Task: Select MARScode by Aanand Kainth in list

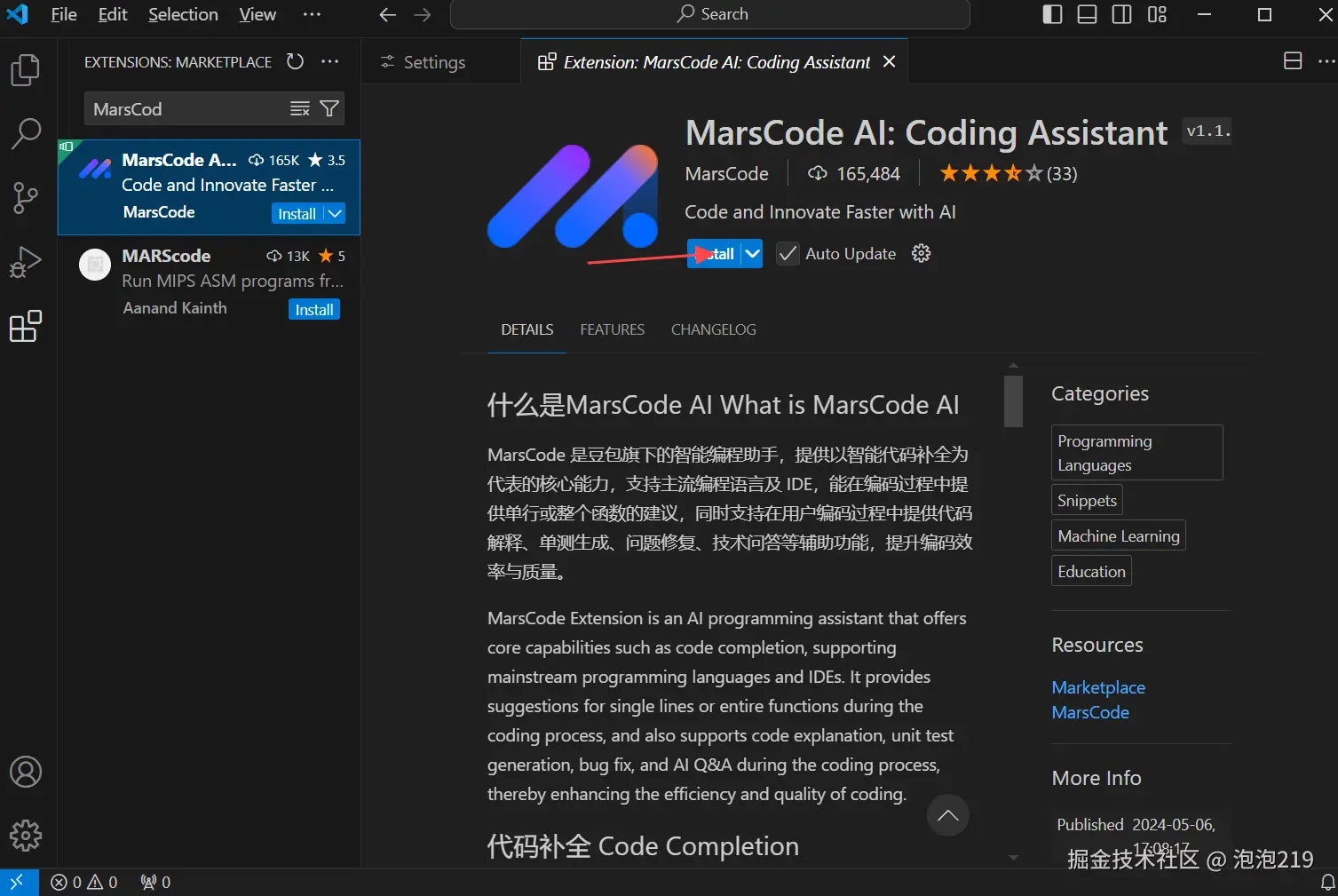Action: pyautogui.click(x=210, y=282)
